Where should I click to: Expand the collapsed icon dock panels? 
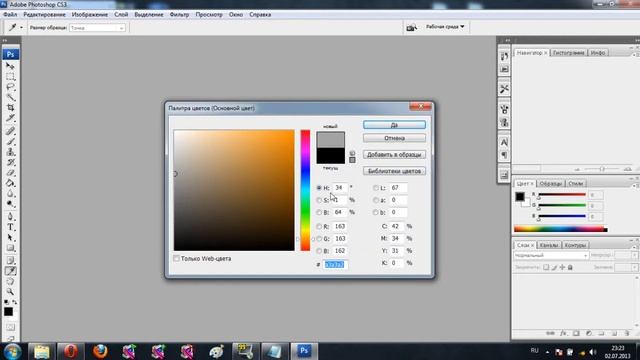(507, 40)
